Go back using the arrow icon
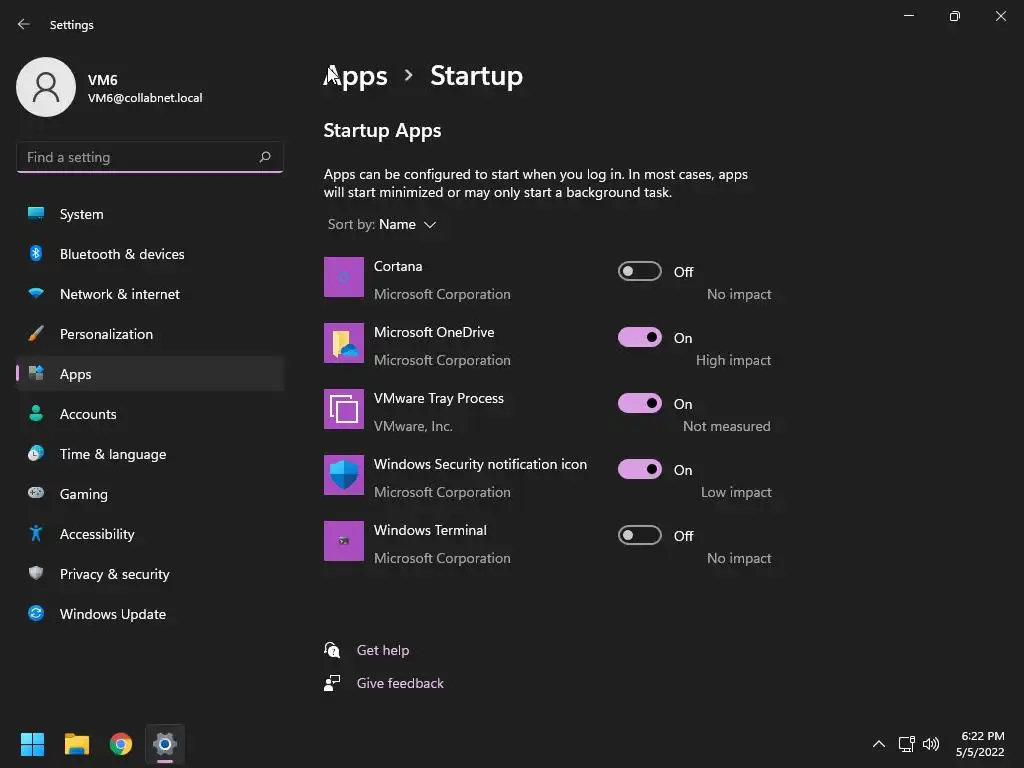This screenshot has width=1024, height=768. coord(24,24)
